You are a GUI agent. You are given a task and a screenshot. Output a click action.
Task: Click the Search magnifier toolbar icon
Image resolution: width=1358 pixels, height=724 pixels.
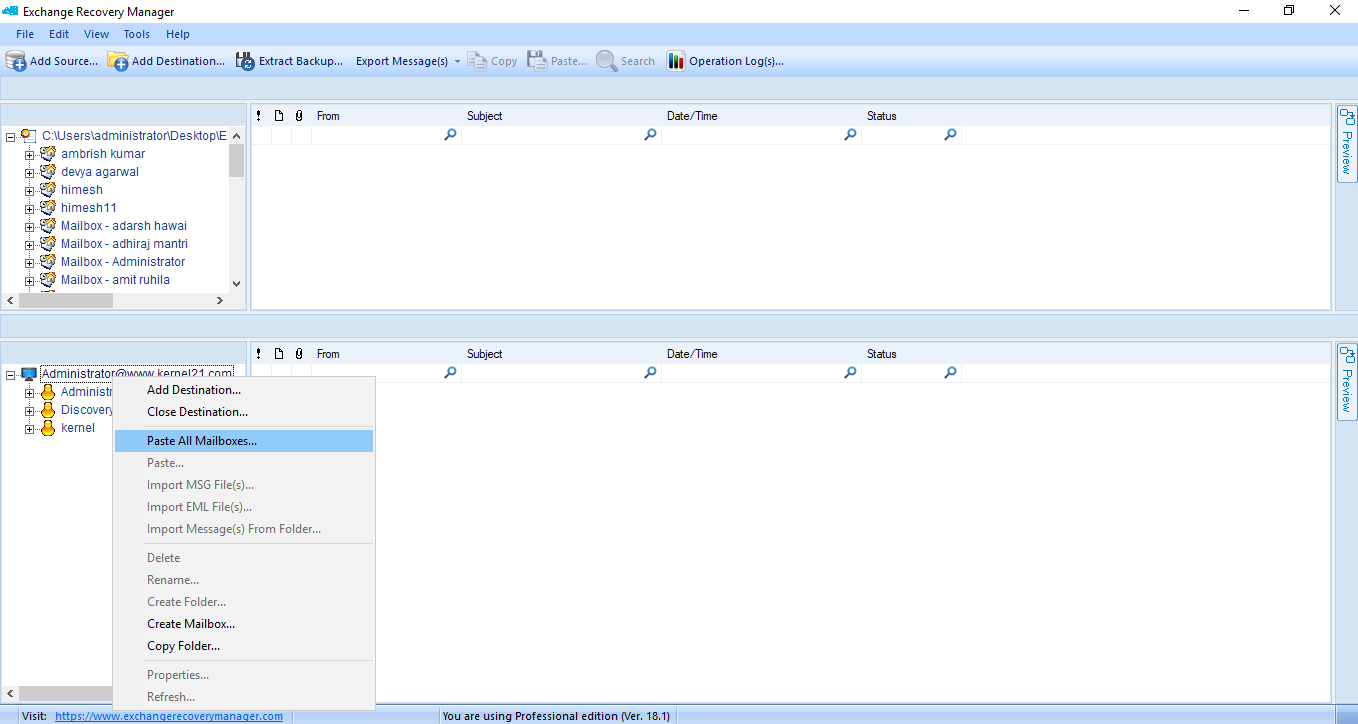tap(606, 61)
